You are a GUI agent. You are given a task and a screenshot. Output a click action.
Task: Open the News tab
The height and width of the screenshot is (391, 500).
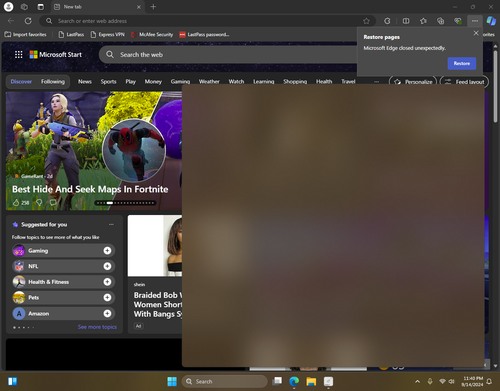tap(85, 82)
